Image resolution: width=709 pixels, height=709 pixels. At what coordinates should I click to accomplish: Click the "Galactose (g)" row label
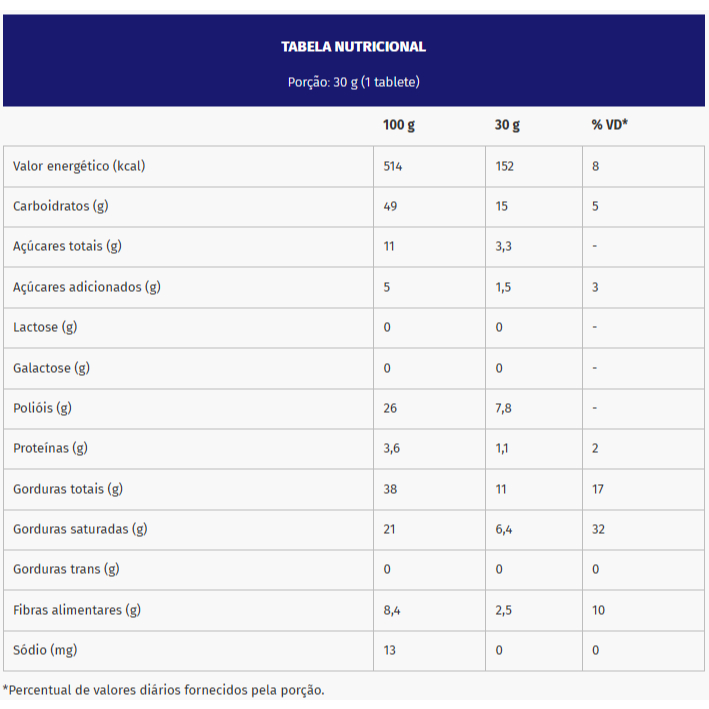click(51, 368)
